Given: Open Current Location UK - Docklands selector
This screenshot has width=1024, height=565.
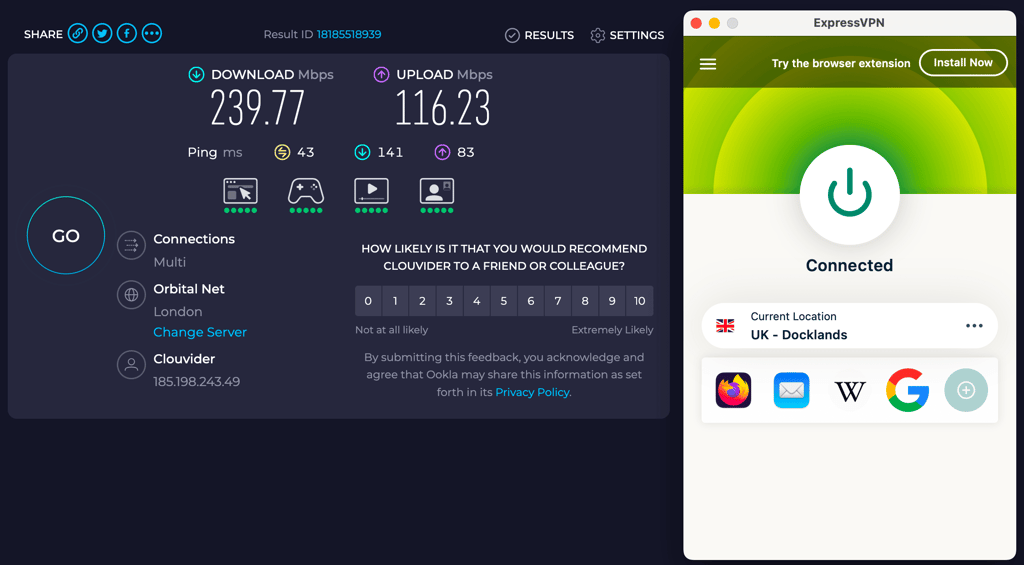Looking at the screenshot, I should (x=850, y=326).
